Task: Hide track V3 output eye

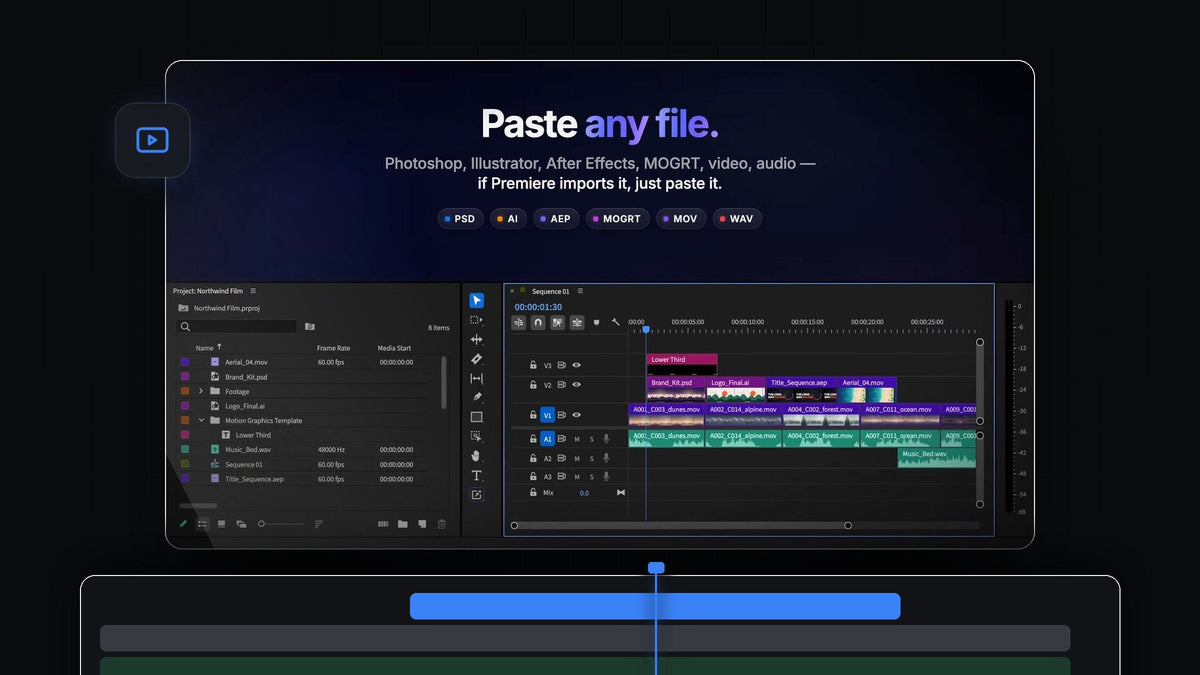Action: [x=576, y=365]
